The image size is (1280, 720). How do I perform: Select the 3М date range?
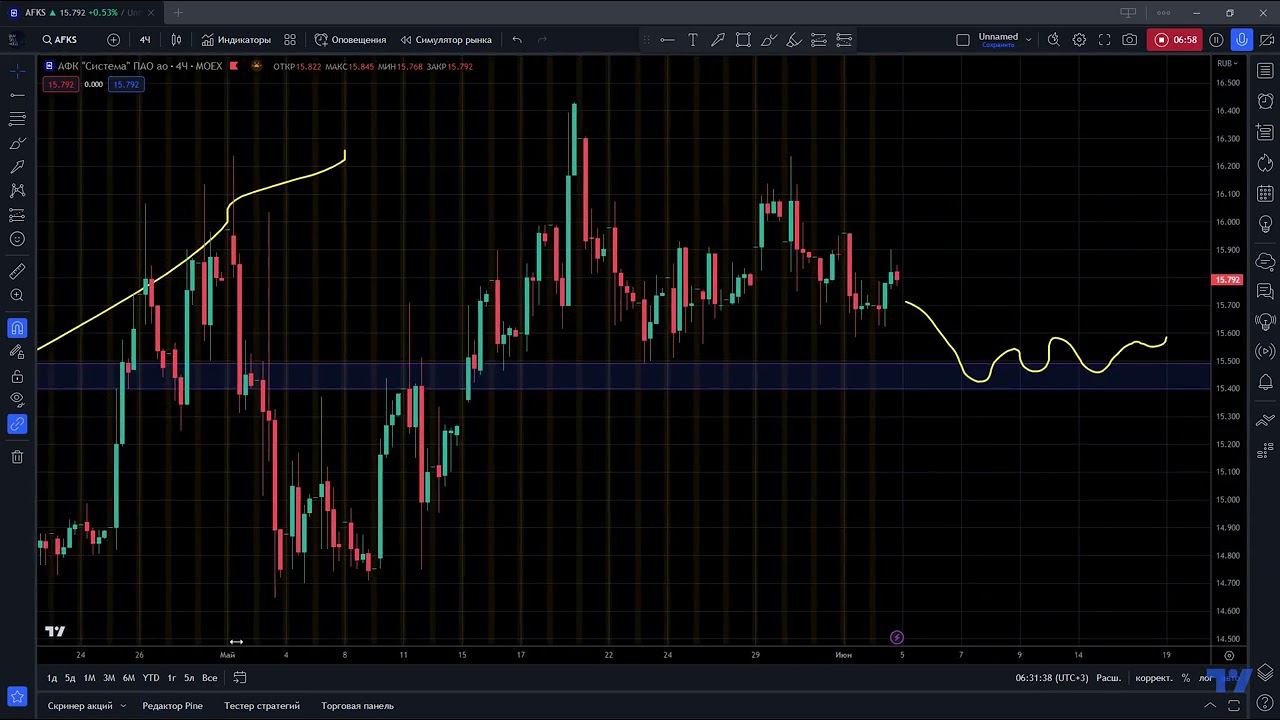[109, 678]
